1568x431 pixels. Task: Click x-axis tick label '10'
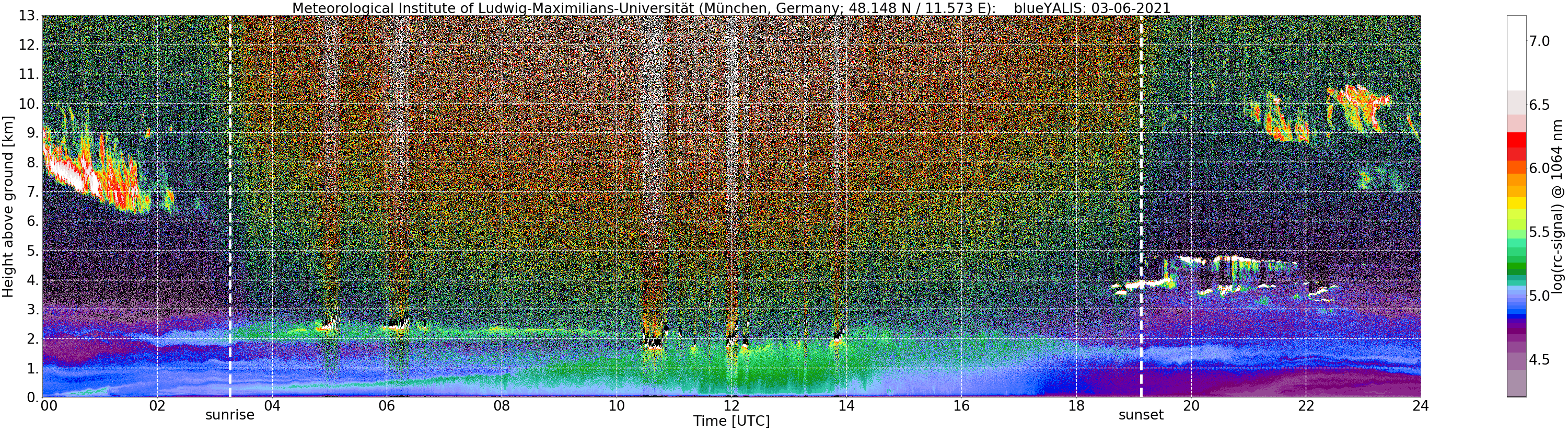point(617,406)
